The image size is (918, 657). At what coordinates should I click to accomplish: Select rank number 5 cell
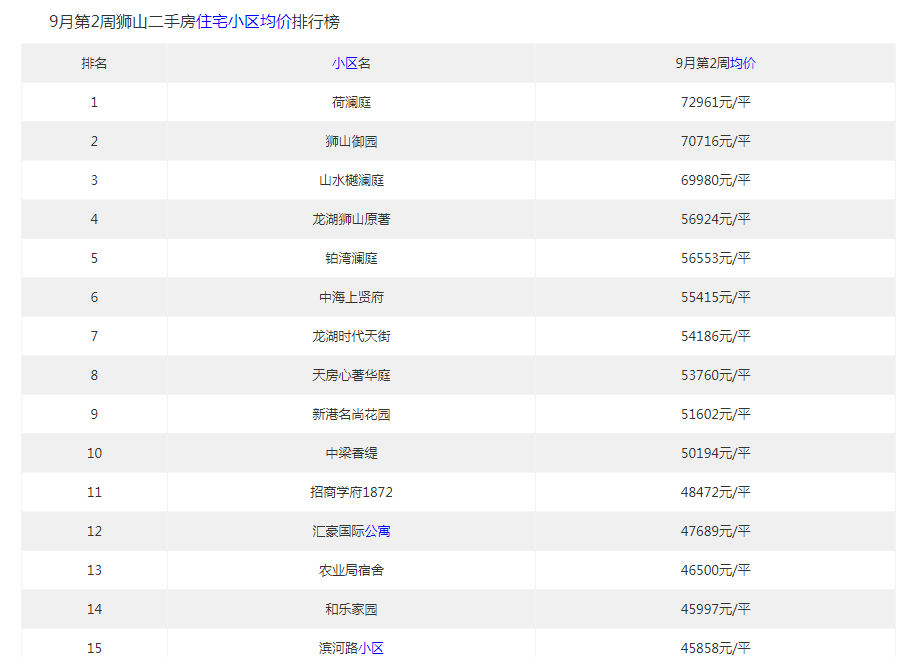point(94,258)
